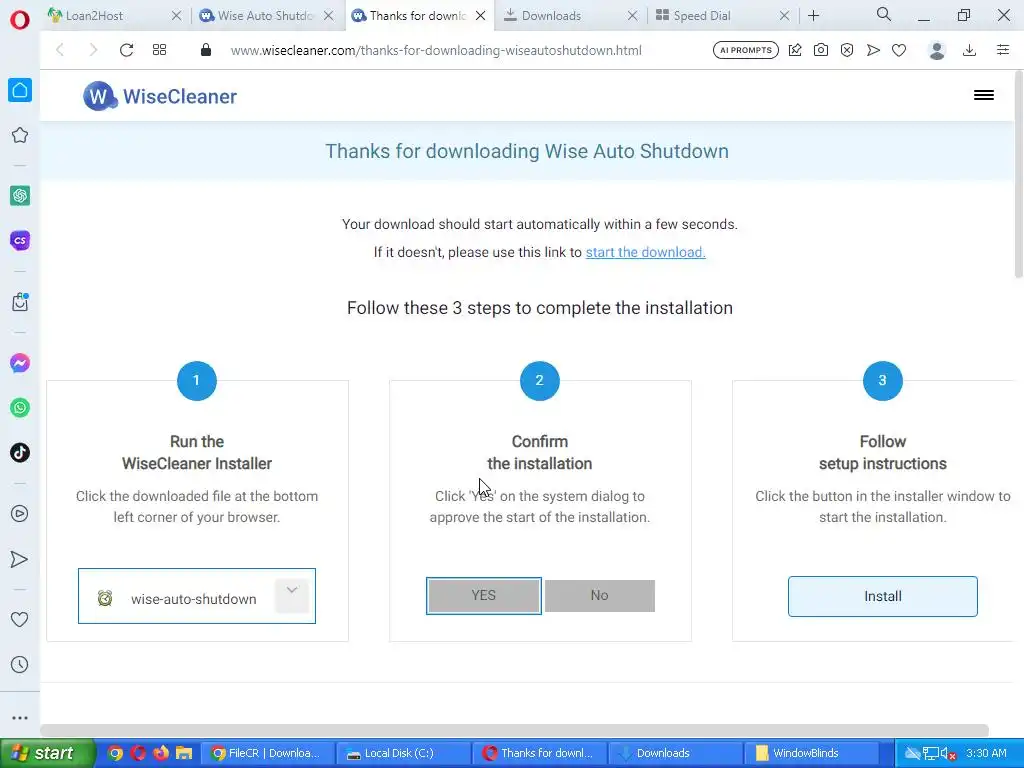
Task: Open Bookmarks star in sidebar
Action: coord(20,135)
